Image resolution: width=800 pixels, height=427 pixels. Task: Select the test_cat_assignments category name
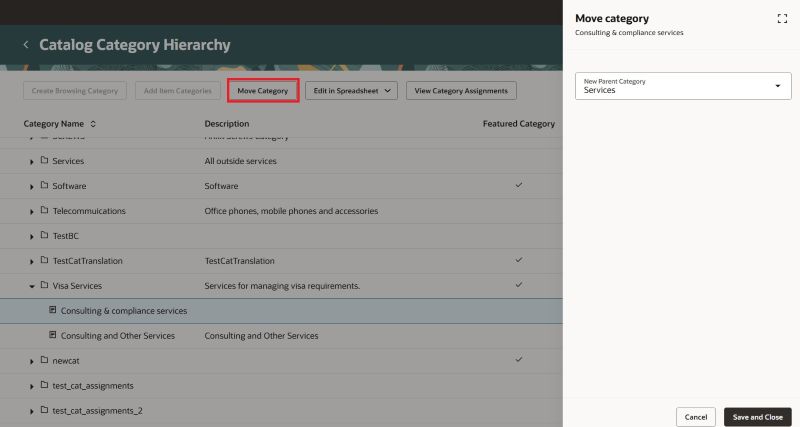tap(93, 386)
